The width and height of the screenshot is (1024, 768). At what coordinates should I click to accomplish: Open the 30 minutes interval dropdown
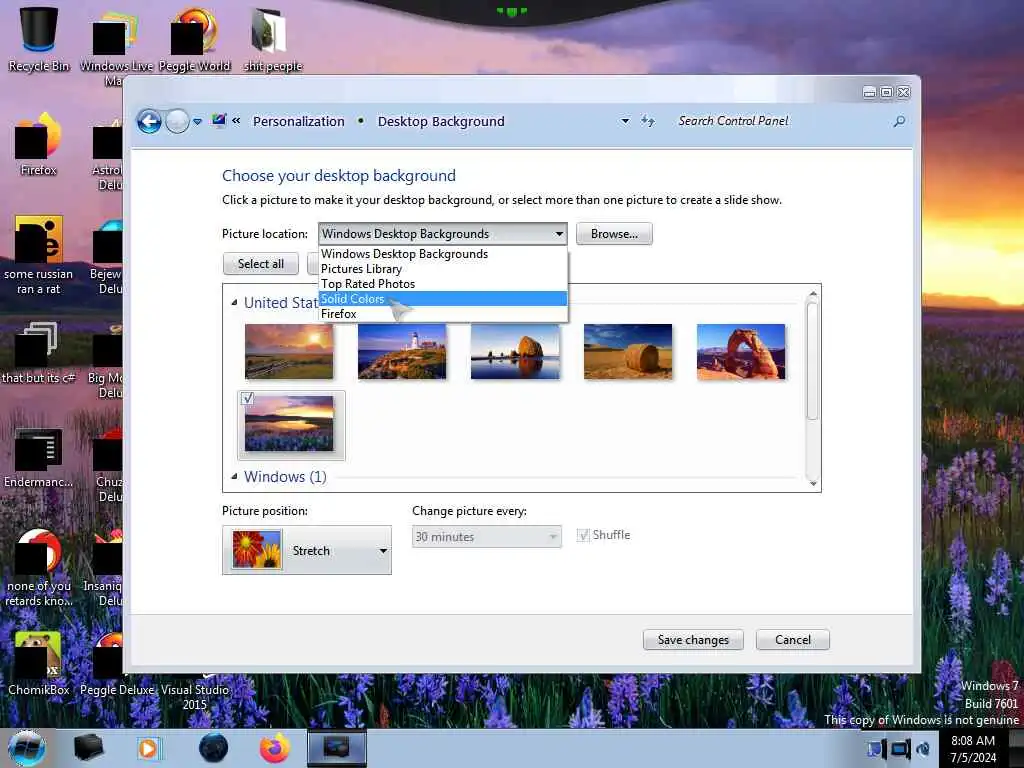[487, 537]
